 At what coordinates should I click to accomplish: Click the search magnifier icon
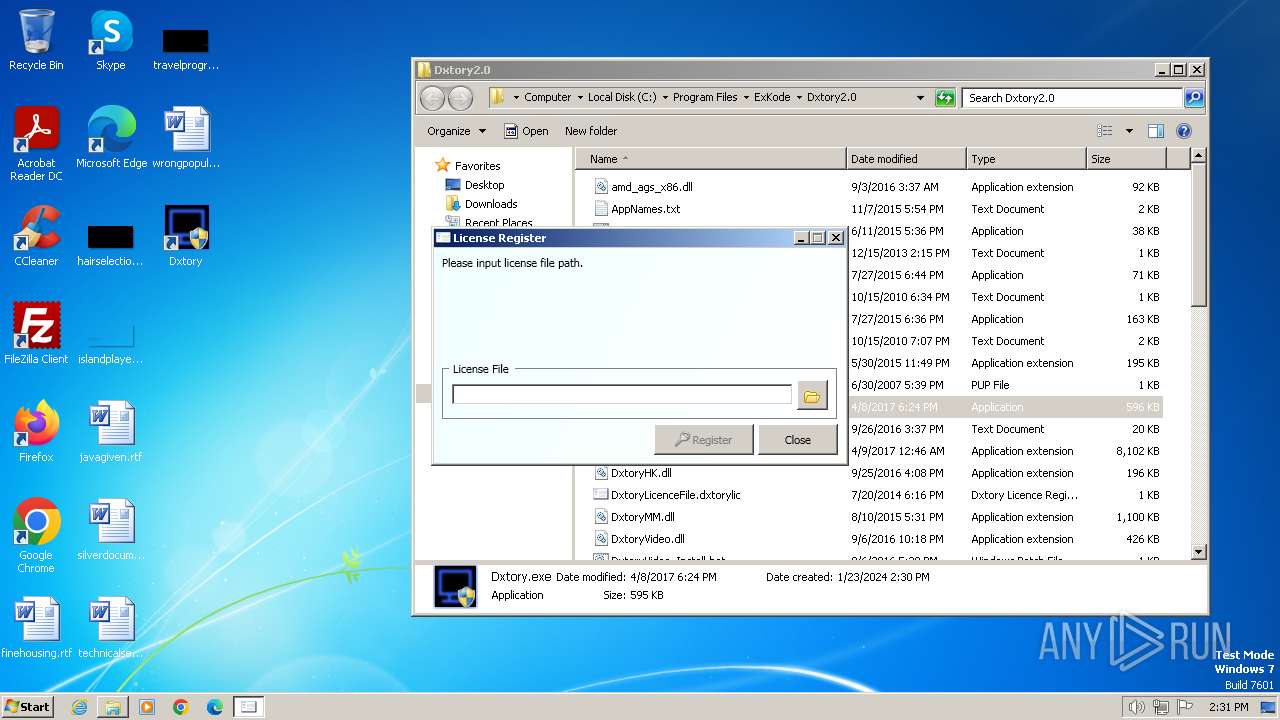point(1193,98)
